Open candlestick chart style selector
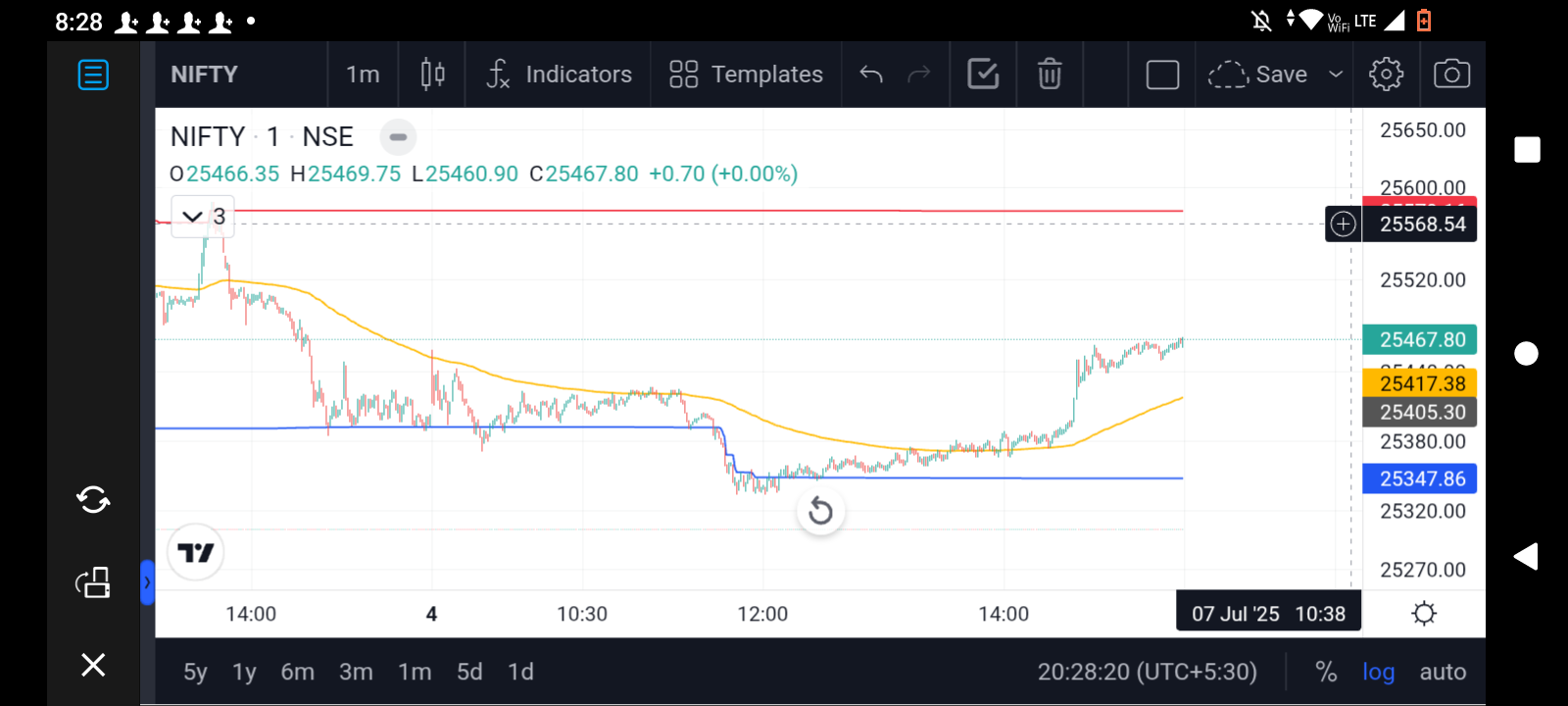This screenshot has height=706, width=1568. pyautogui.click(x=432, y=75)
